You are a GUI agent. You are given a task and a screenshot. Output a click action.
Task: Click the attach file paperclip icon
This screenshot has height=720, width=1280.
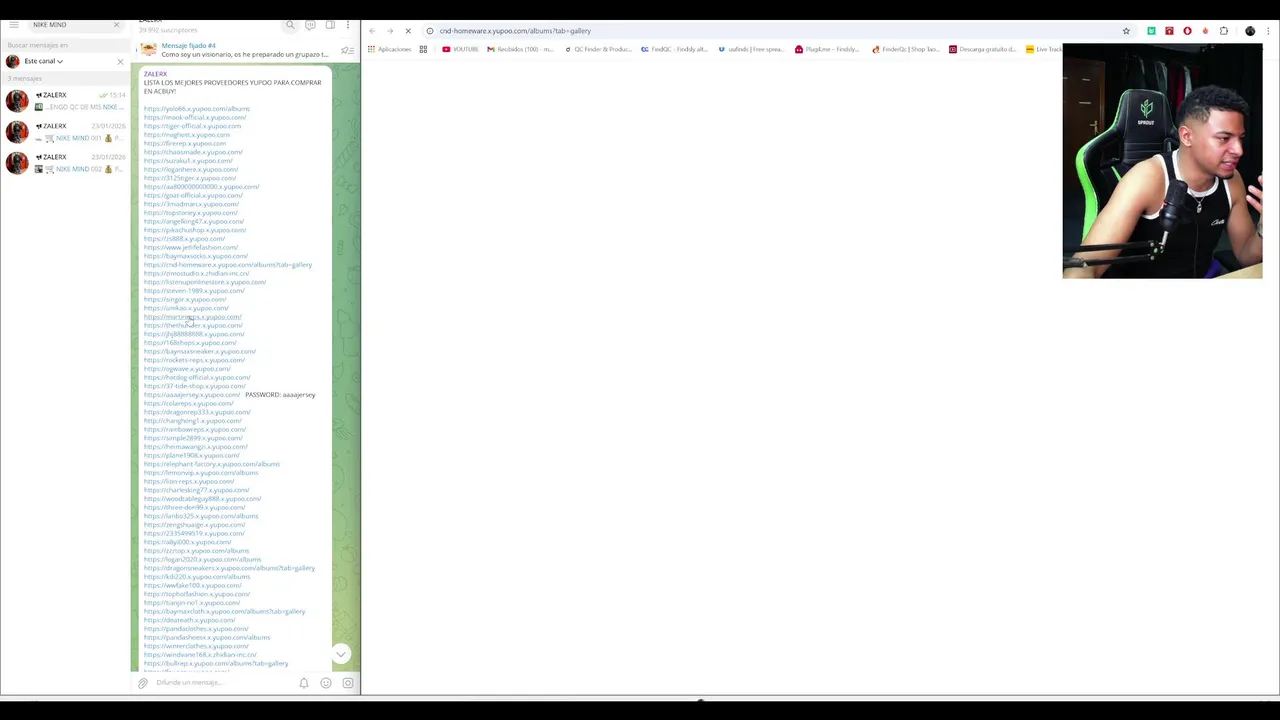[143, 683]
